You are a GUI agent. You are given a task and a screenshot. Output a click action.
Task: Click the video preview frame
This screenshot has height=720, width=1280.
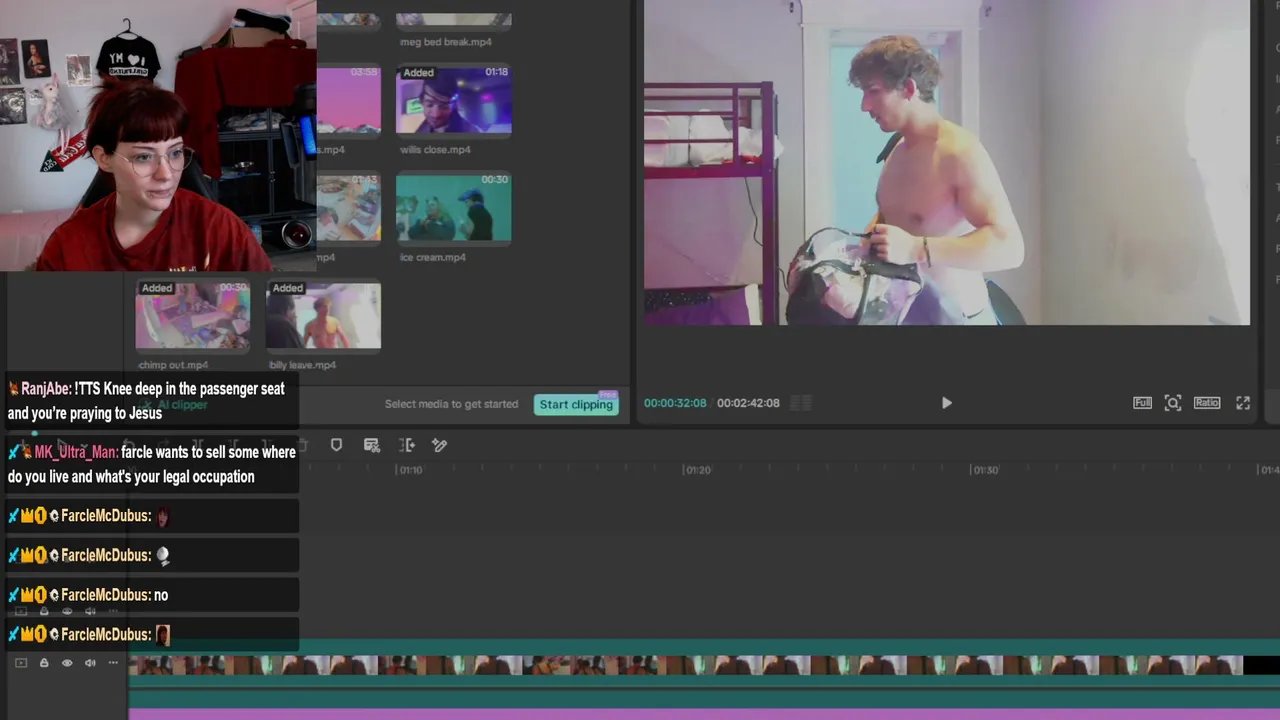pyautogui.click(x=946, y=162)
